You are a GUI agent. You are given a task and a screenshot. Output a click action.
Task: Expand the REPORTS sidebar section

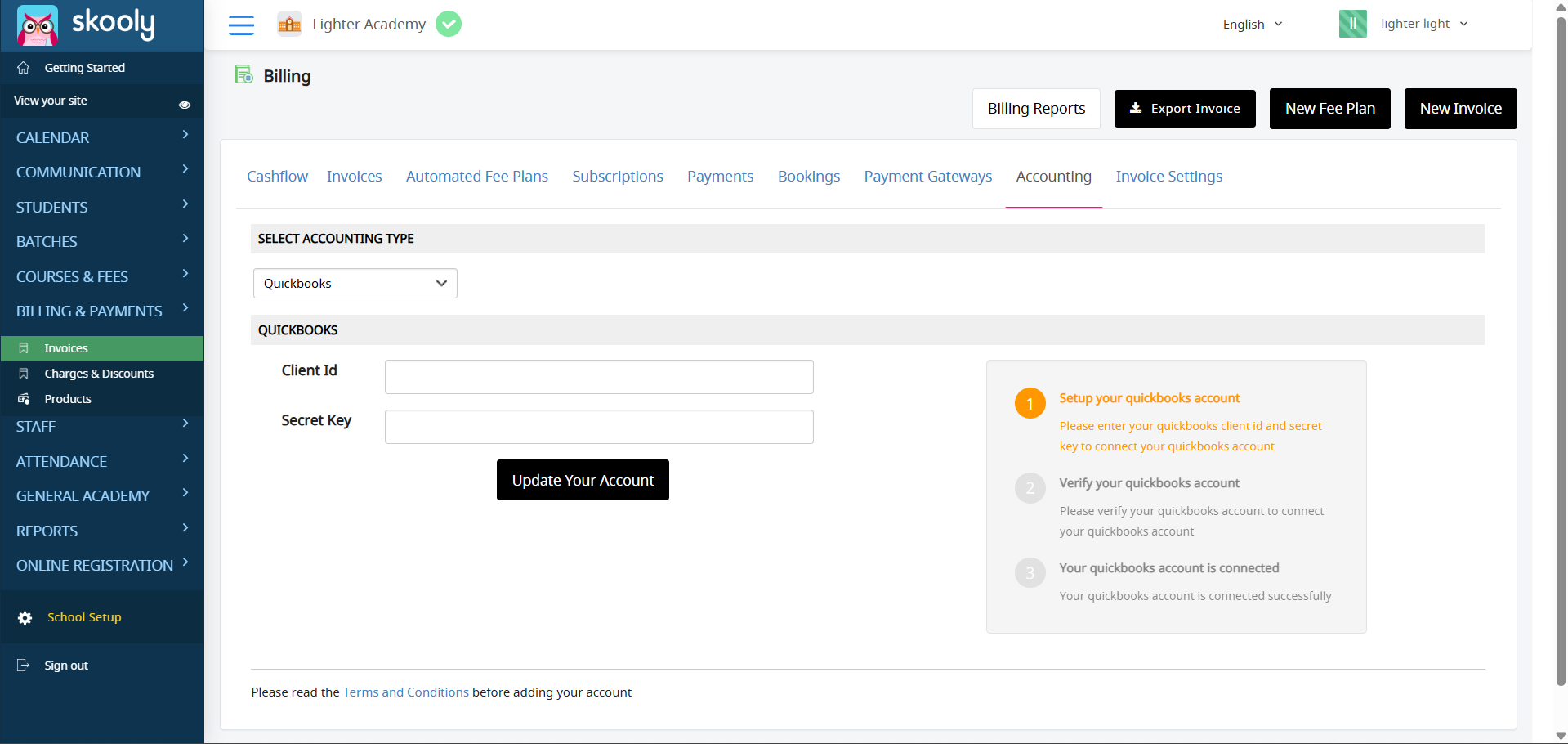click(x=102, y=531)
